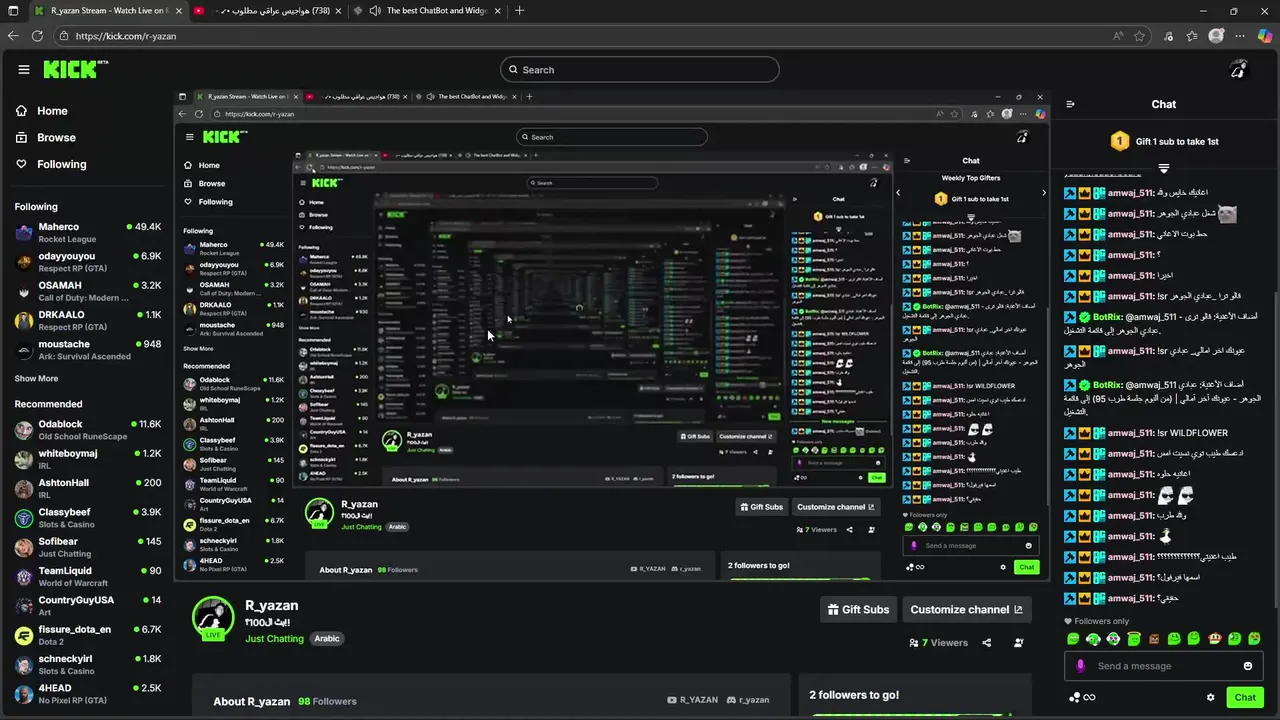This screenshot has width=1280, height=720.
Task: Insert the first green Kick emote
Action: [1073, 638]
